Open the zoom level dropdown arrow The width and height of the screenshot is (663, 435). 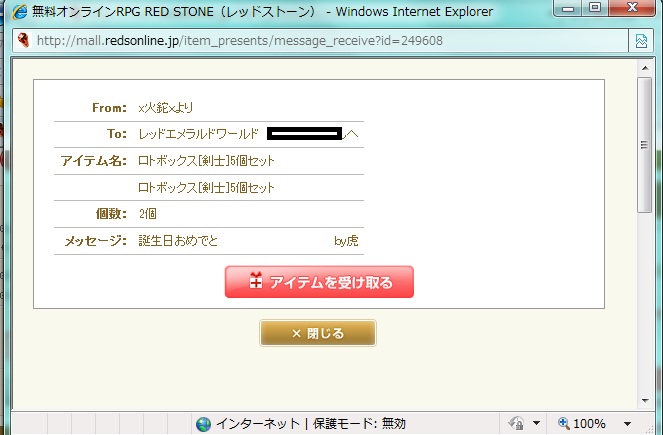[x=627, y=424]
